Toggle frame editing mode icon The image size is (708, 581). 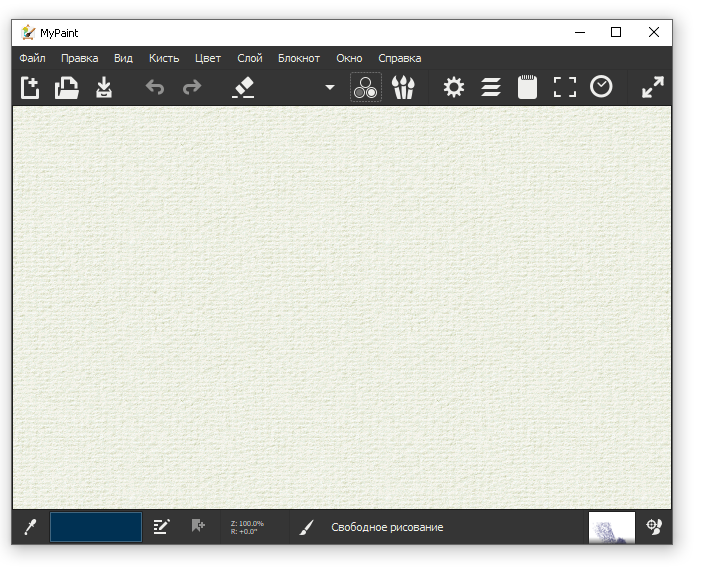click(565, 87)
